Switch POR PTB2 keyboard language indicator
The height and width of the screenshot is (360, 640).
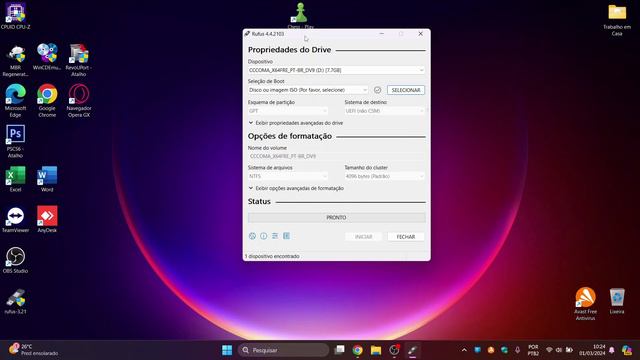(x=533, y=350)
